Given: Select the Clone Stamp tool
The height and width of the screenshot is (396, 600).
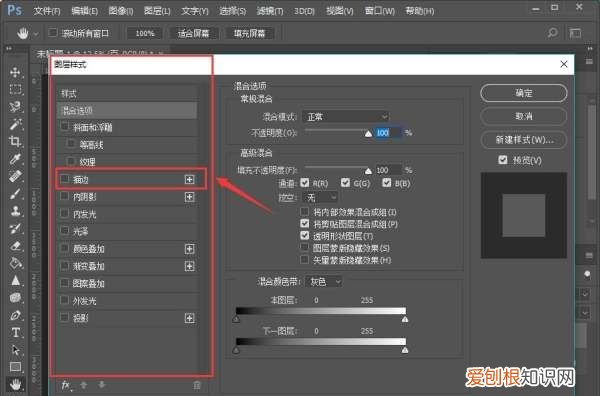Looking at the screenshot, I should (x=15, y=211).
